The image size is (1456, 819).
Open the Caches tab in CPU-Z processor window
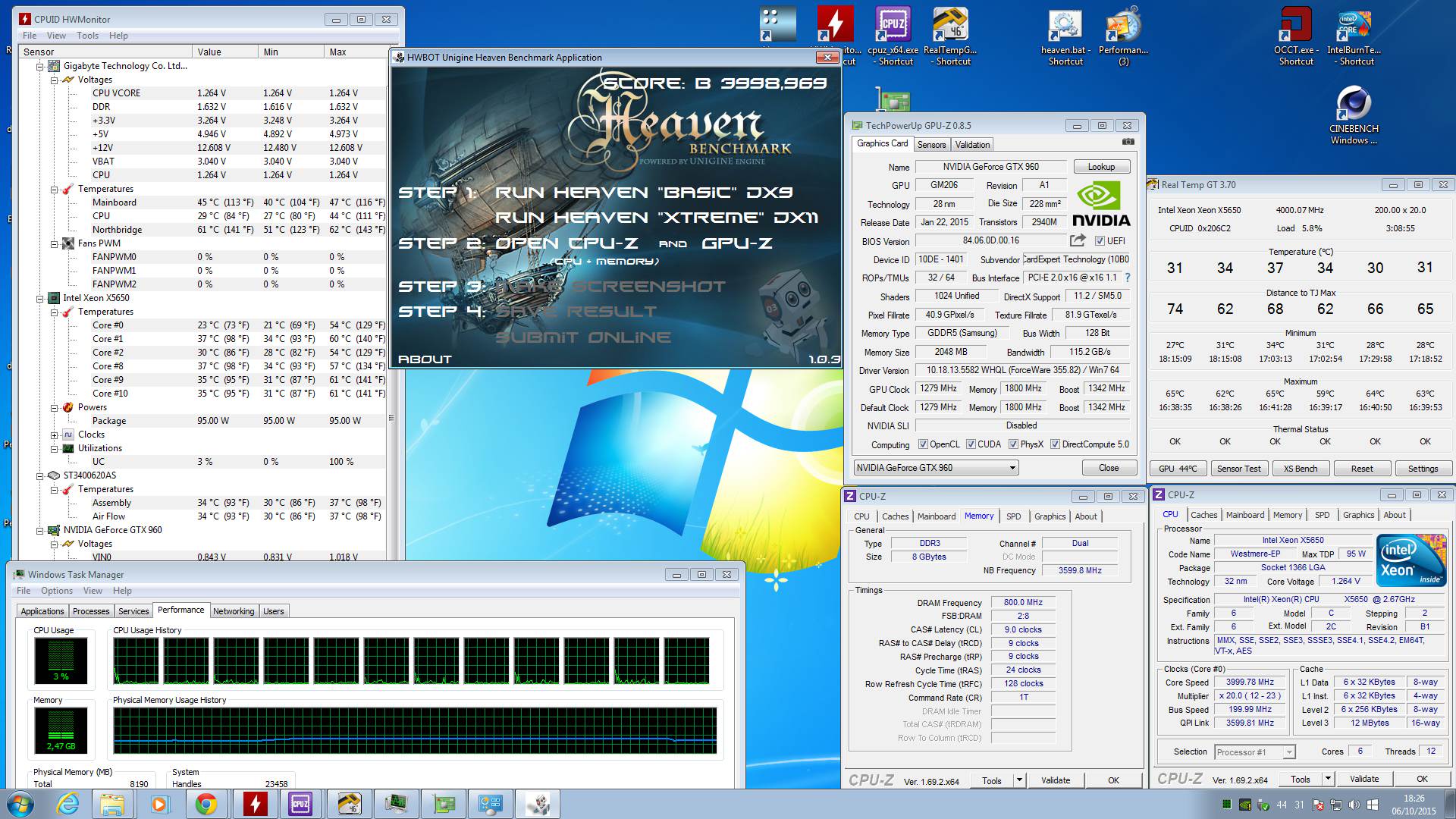1203,515
